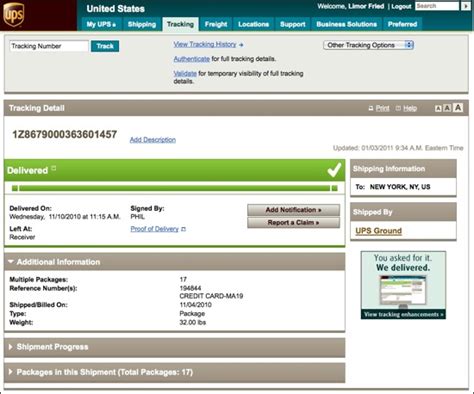
Task: Open the Support tab
Action: 293,24
